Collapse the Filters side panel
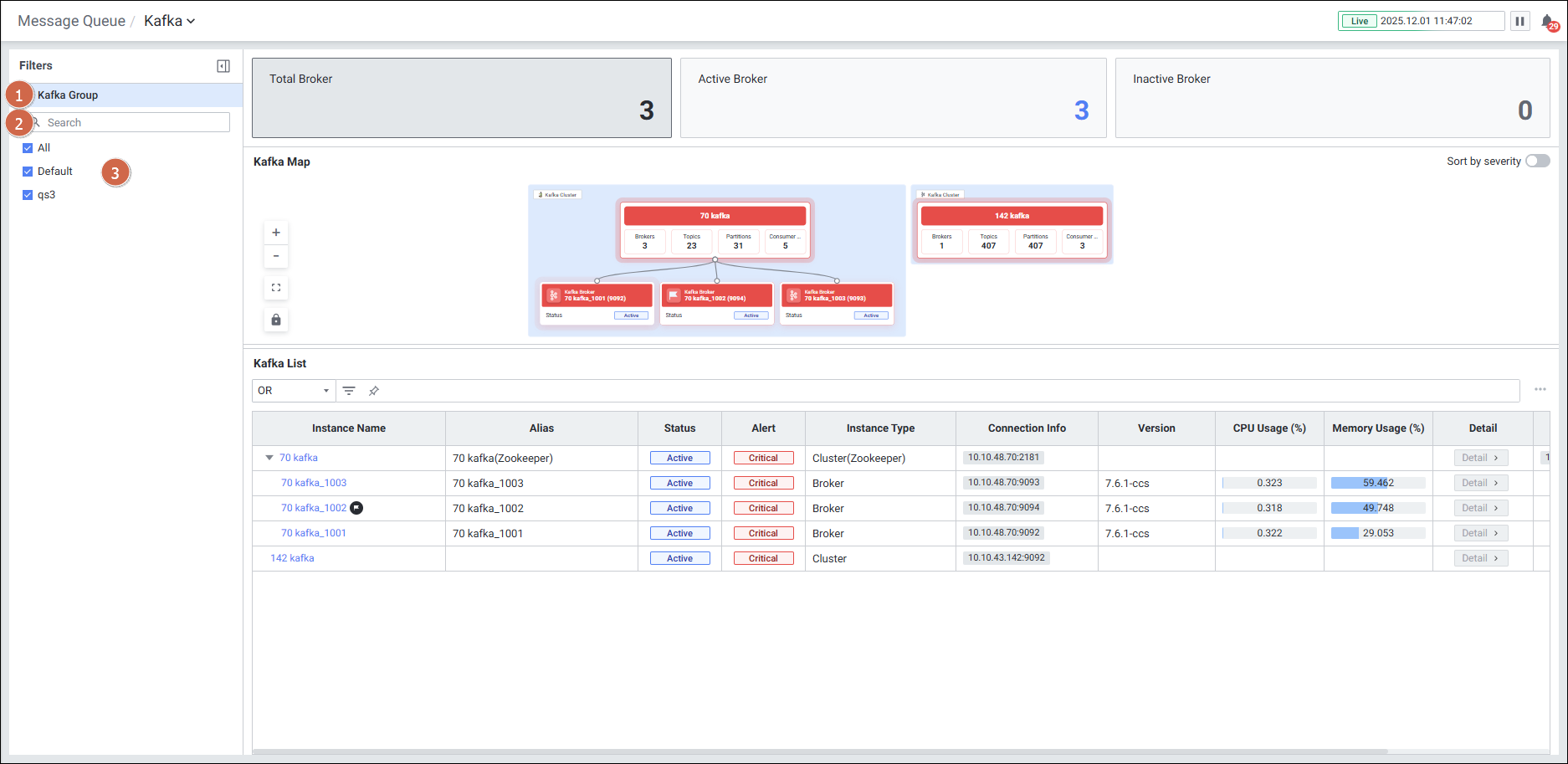This screenshot has width=1568, height=764. (x=223, y=66)
